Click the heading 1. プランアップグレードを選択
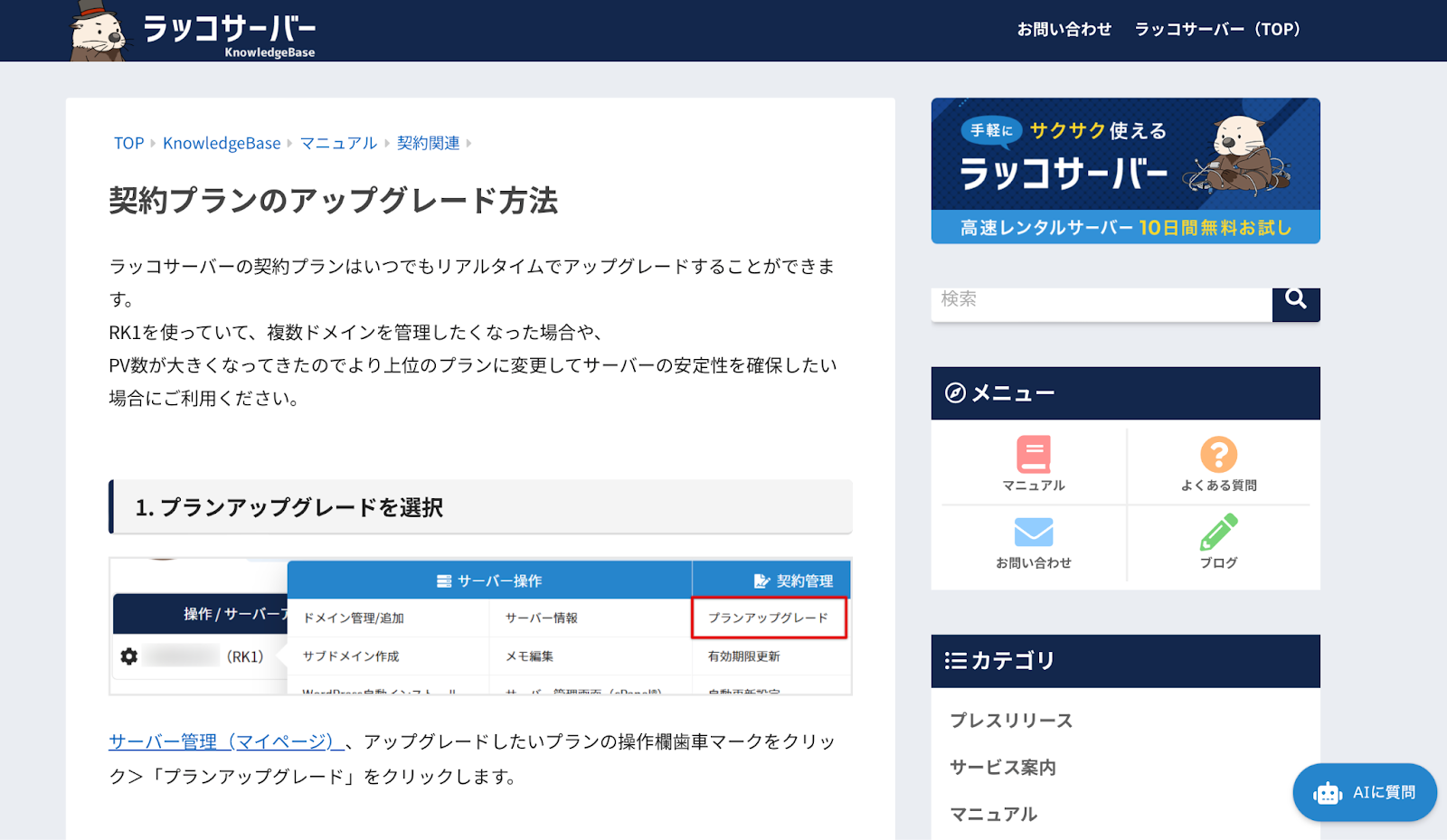 pos(480,507)
